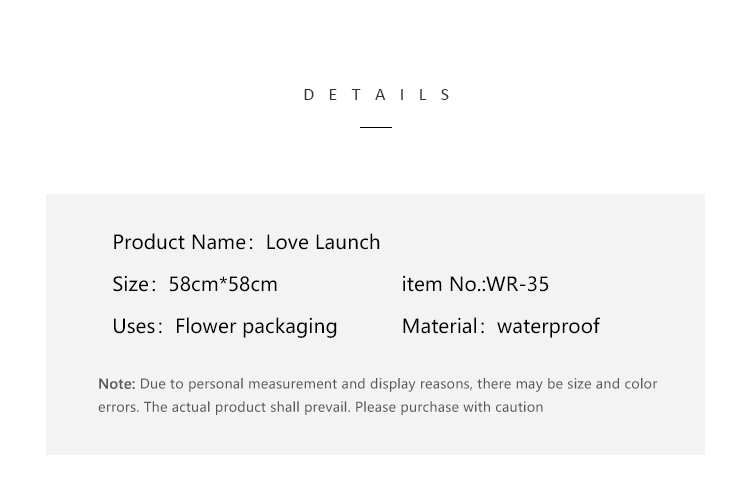Select the WR-35 item number
Image resolution: width=750 pixels, height=491 pixels.
[x=518, y=284]
